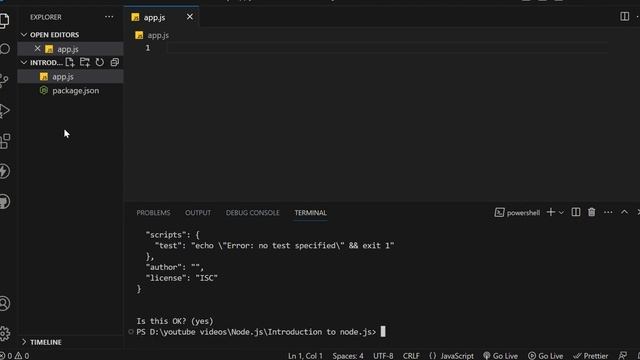Close app.js in Open Editors list
Image resolution: width=640 pixels, height=360 pixels.
pyautogui.click(x=38, y=49)
